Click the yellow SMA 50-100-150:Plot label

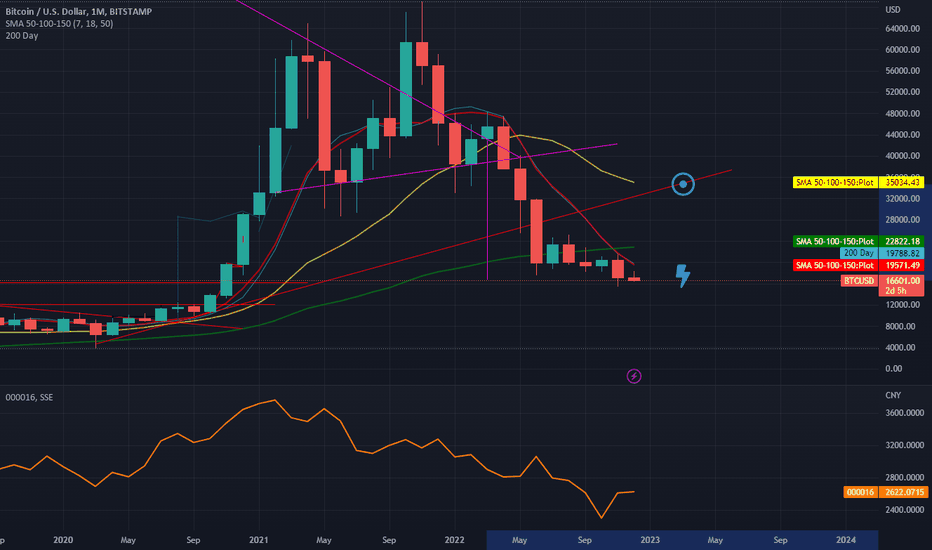click(835, 182)
